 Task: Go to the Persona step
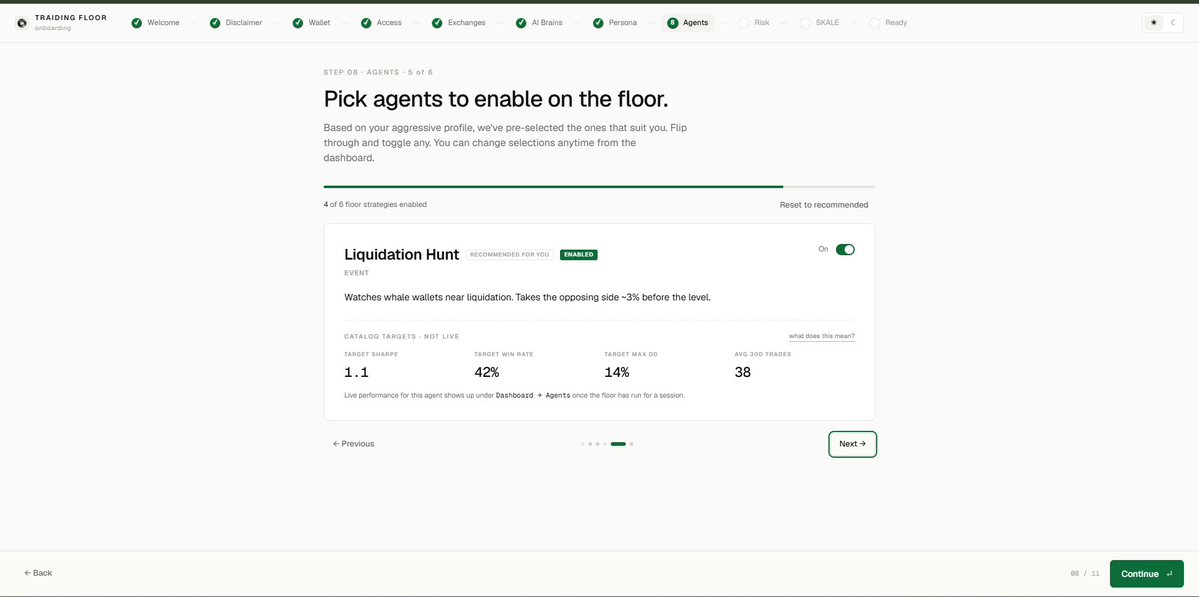pos(615,23)
